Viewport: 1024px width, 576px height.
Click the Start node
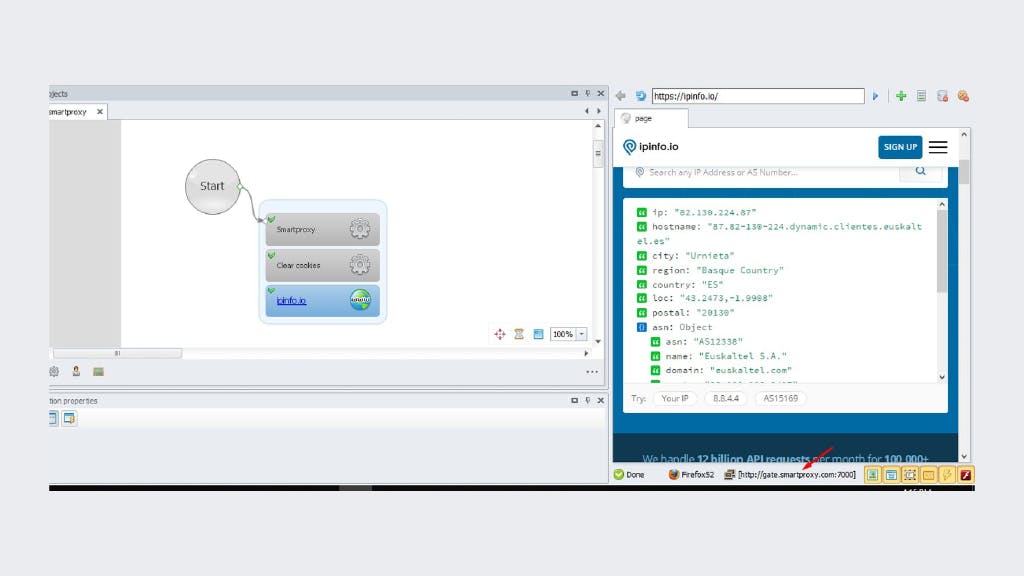(x=212, y=186)
